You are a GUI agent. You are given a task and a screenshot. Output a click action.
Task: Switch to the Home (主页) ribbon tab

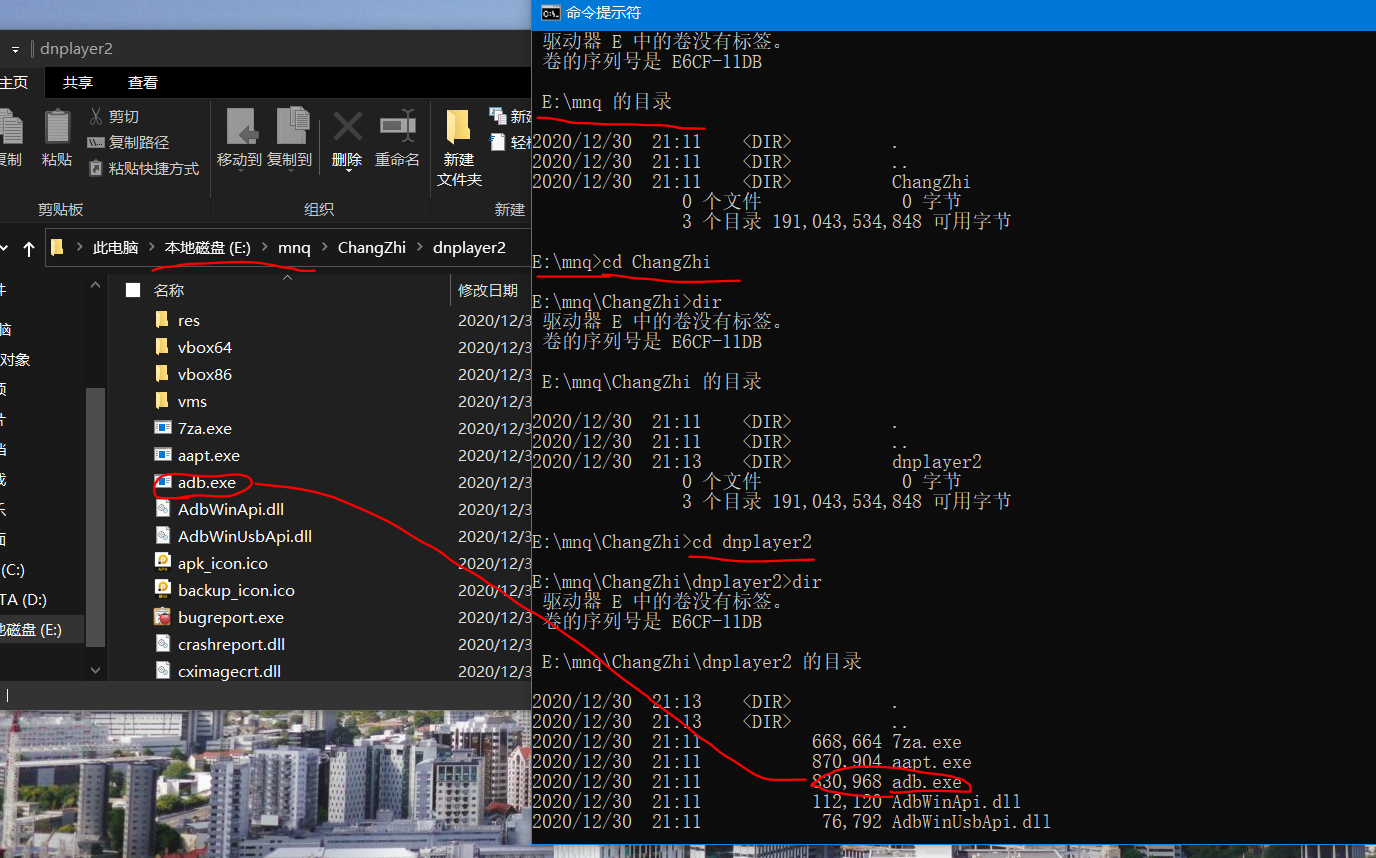[13, 82]
